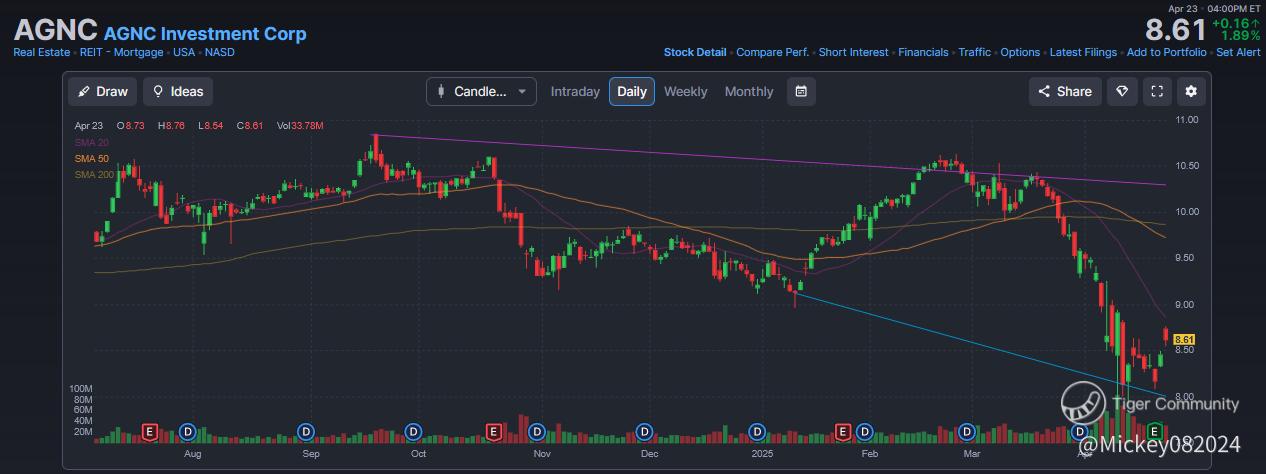Toggle the SMA 200 indicator label
Screen dimensions: 1266x474
pos(94,175)
